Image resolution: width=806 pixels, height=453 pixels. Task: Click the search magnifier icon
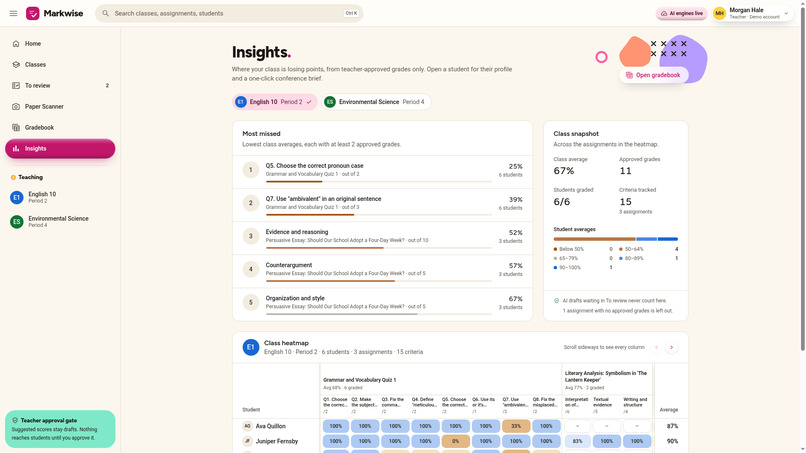[x=105, y=13]
